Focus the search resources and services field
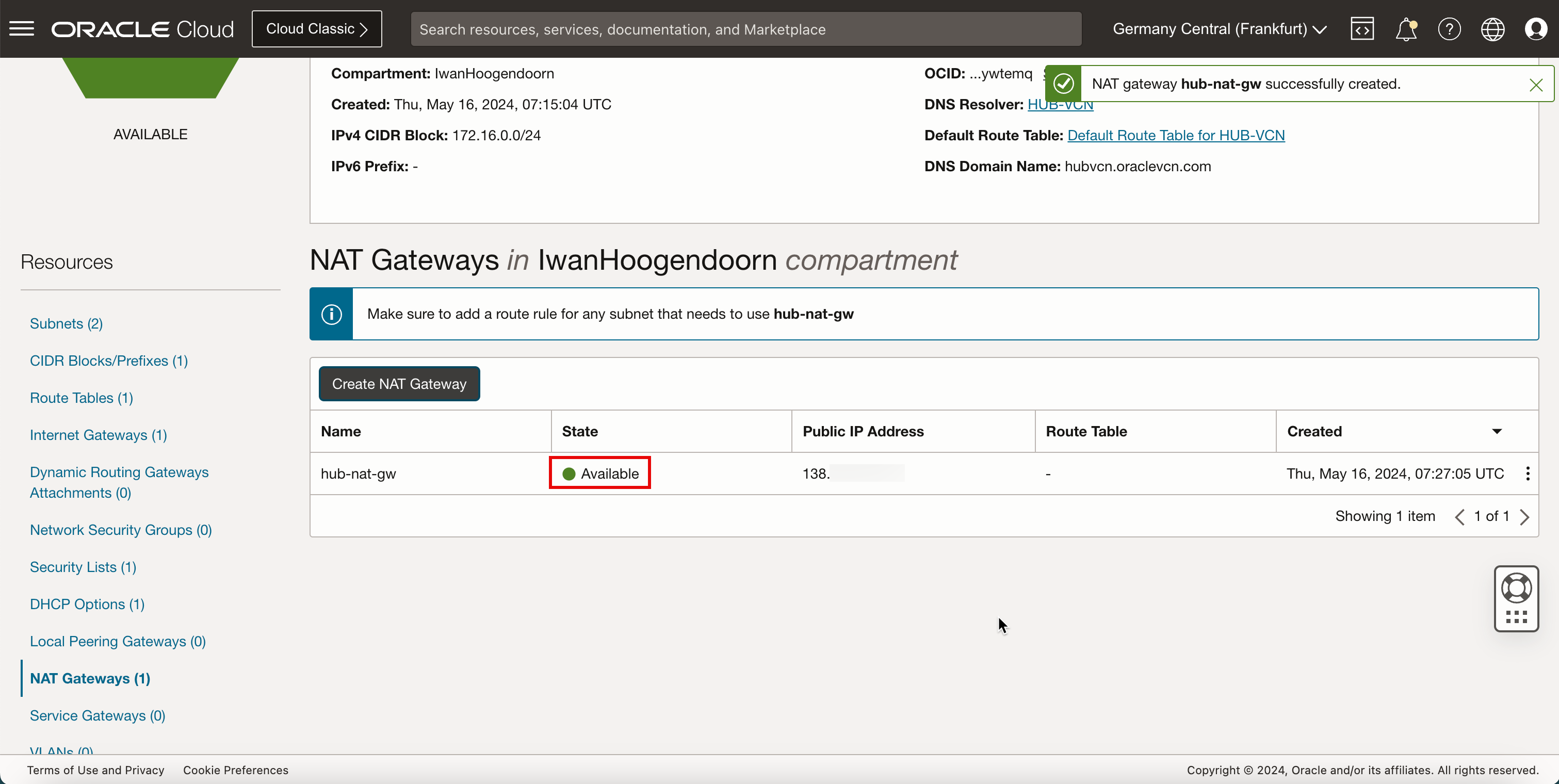The width and height of the screenshot is (1559, 784). [x=745, y=29]
